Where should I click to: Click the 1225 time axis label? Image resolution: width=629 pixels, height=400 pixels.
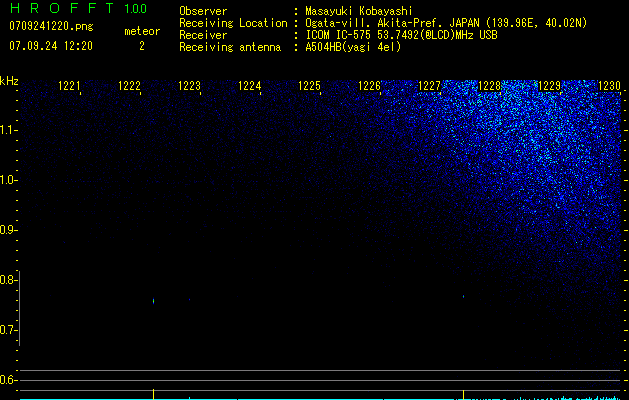(x=309, y=85)
